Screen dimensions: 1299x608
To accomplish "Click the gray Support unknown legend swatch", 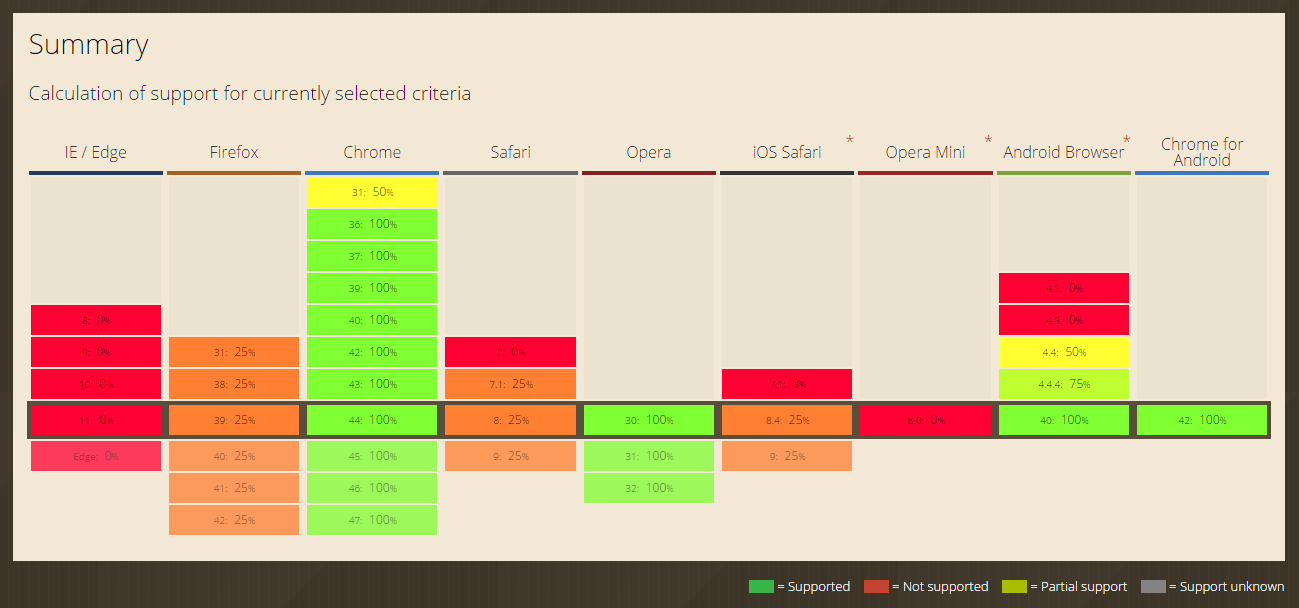I will click(x=1153, y=586).
